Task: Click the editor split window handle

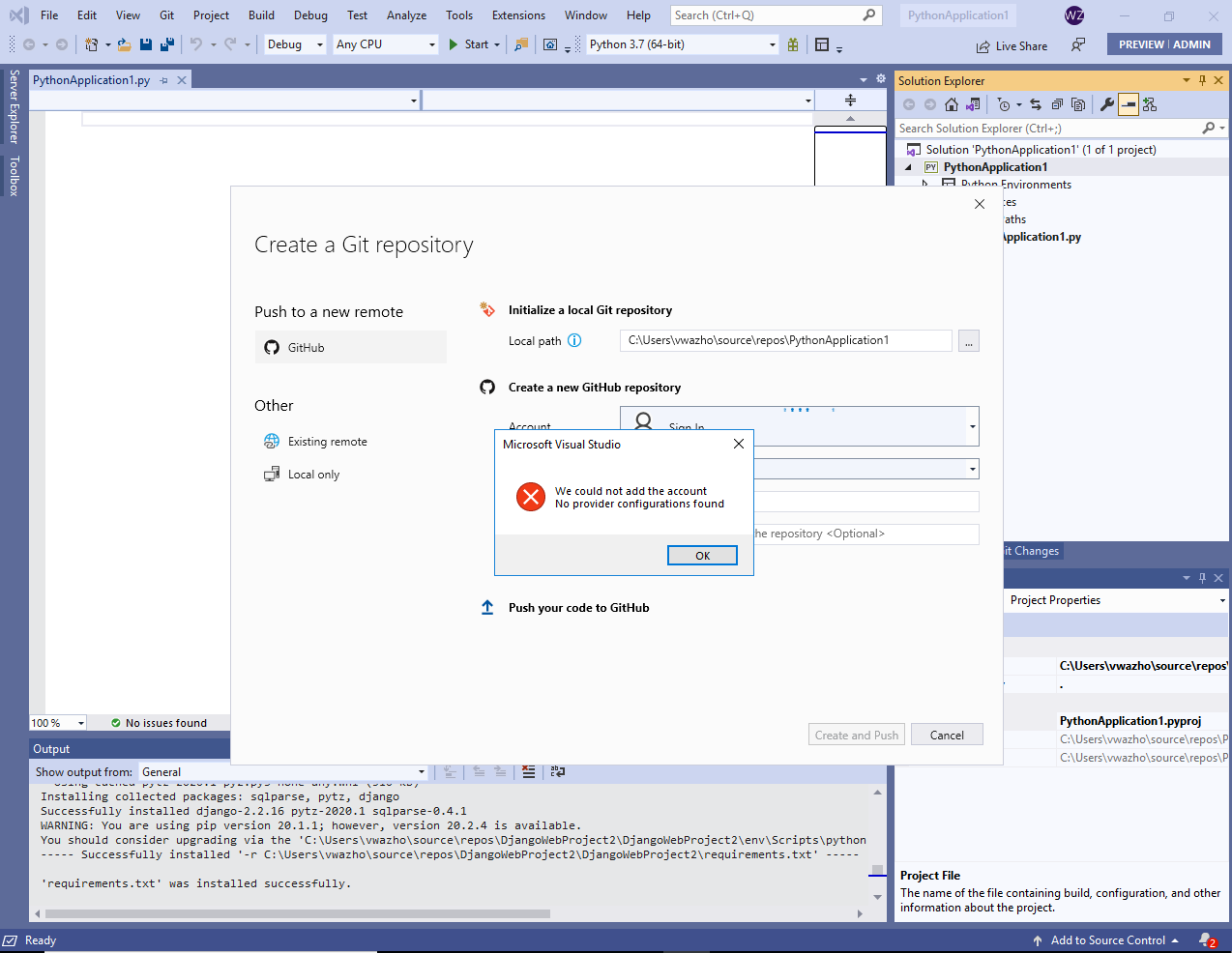Action: point(850,101)
